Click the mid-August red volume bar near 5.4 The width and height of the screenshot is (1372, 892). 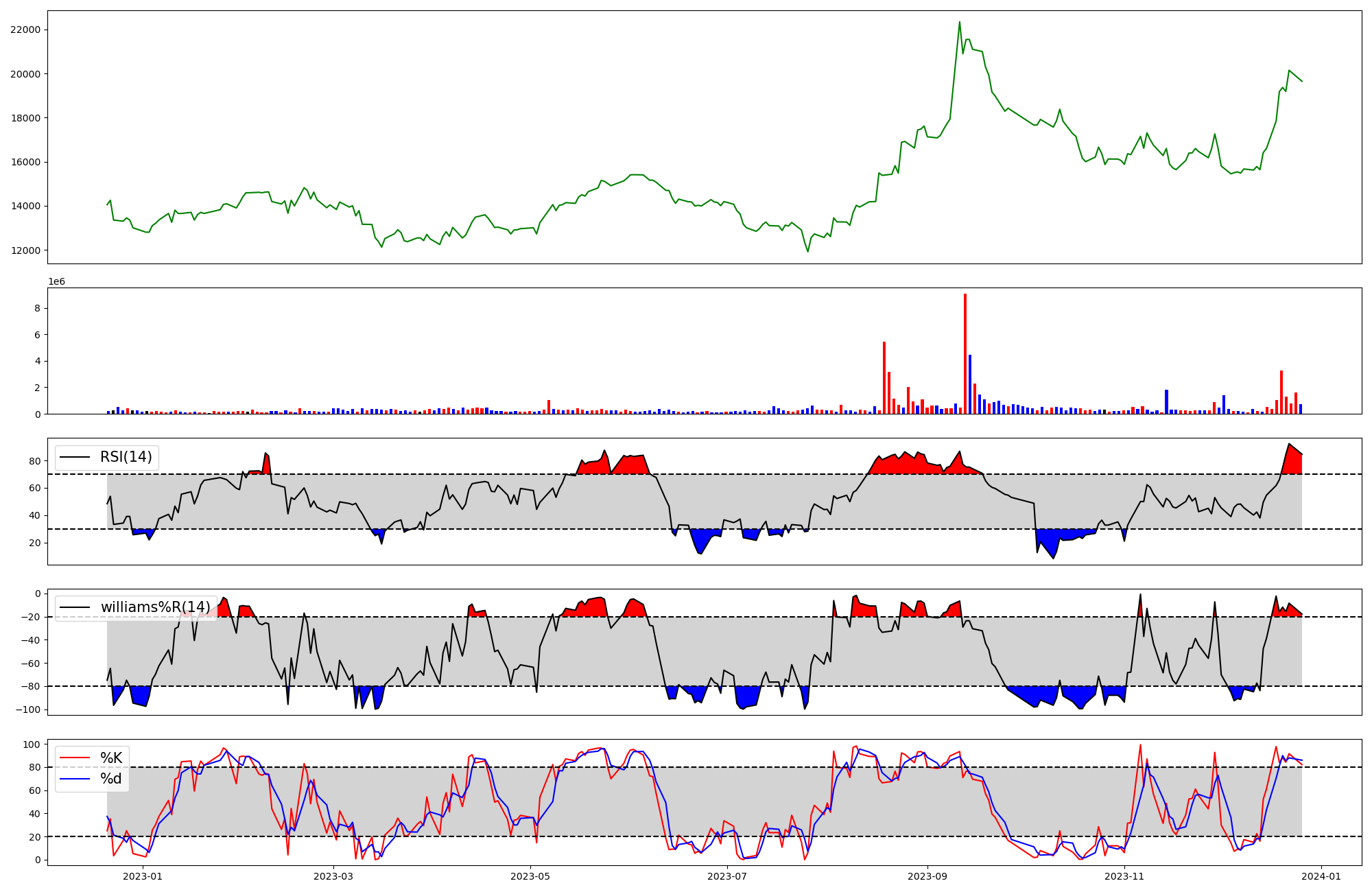(884, 377)
